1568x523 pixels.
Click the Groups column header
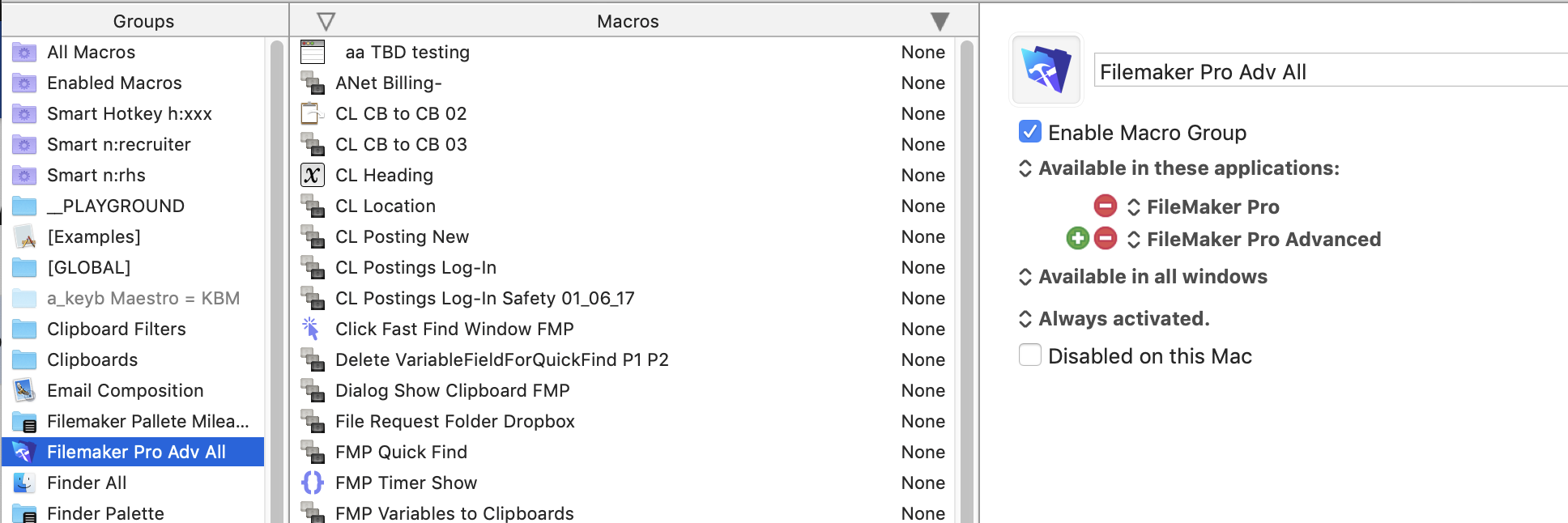point(143,21)
